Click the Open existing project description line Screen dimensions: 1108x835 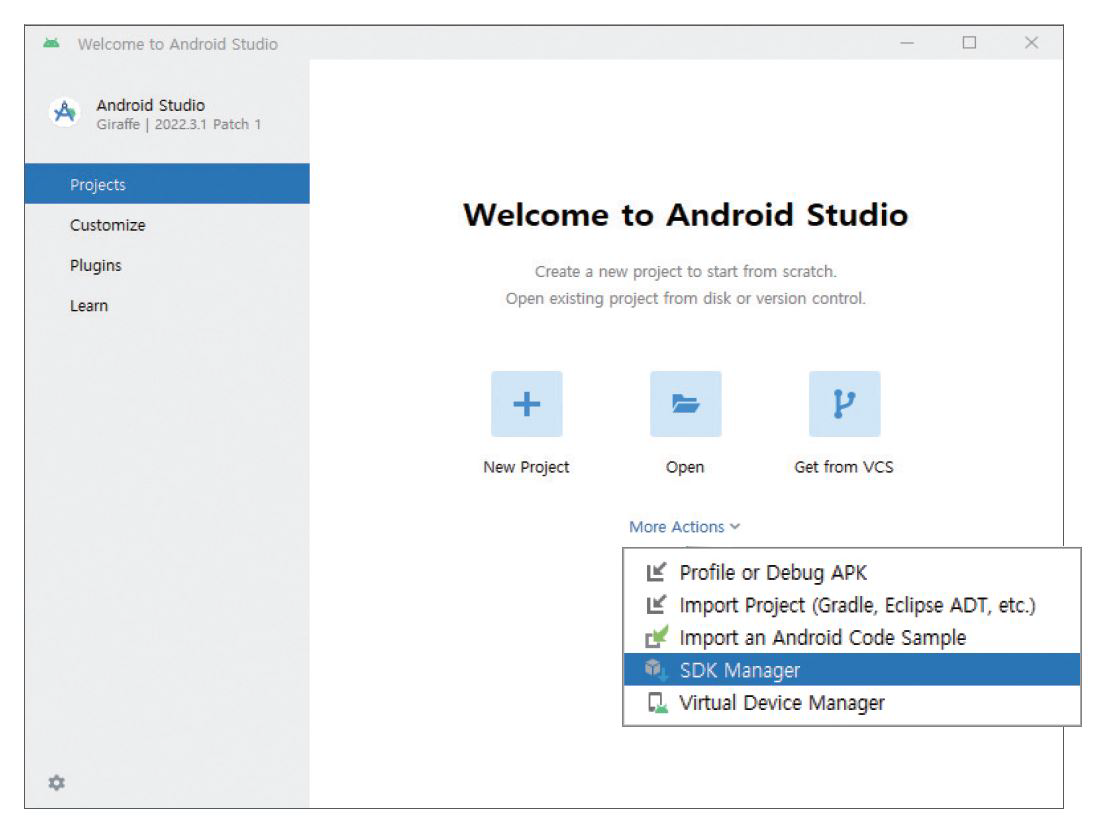685,298
